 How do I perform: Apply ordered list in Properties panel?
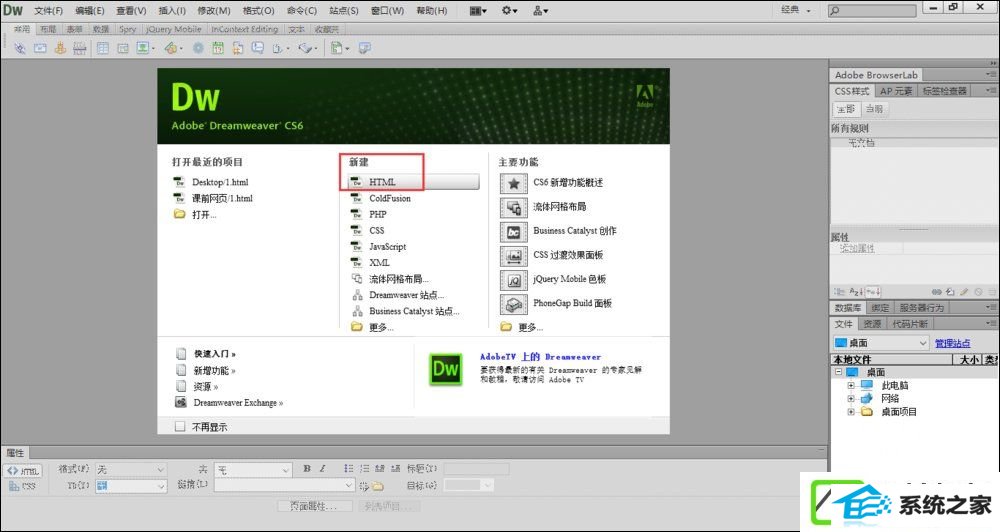(364, 468)
